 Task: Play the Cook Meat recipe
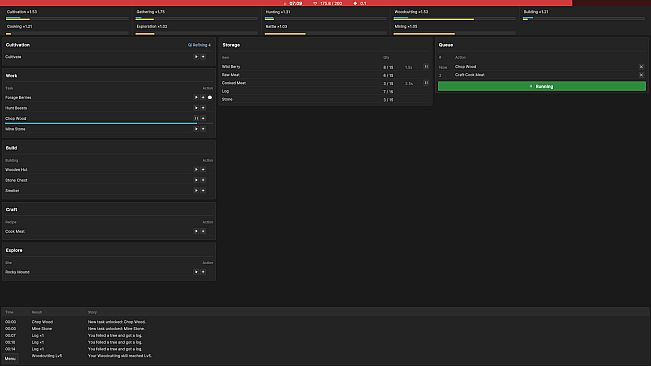196,231
